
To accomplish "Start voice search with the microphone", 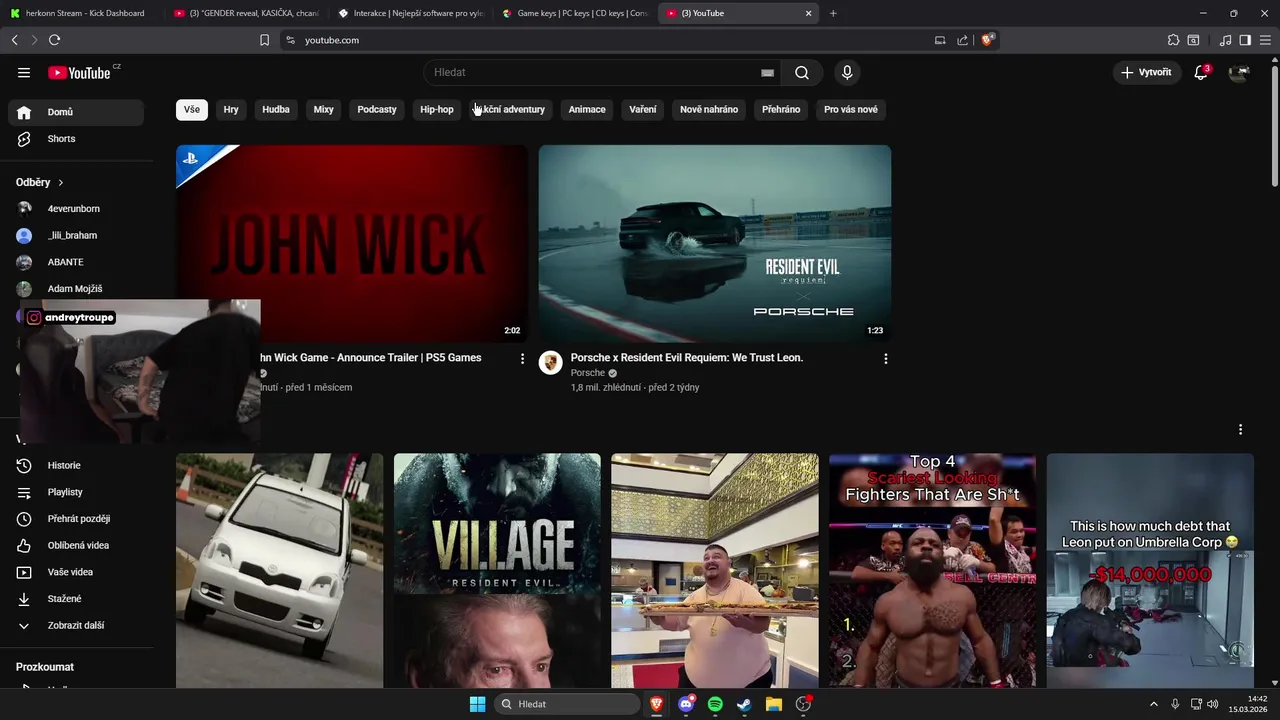I will coord(847,72).
